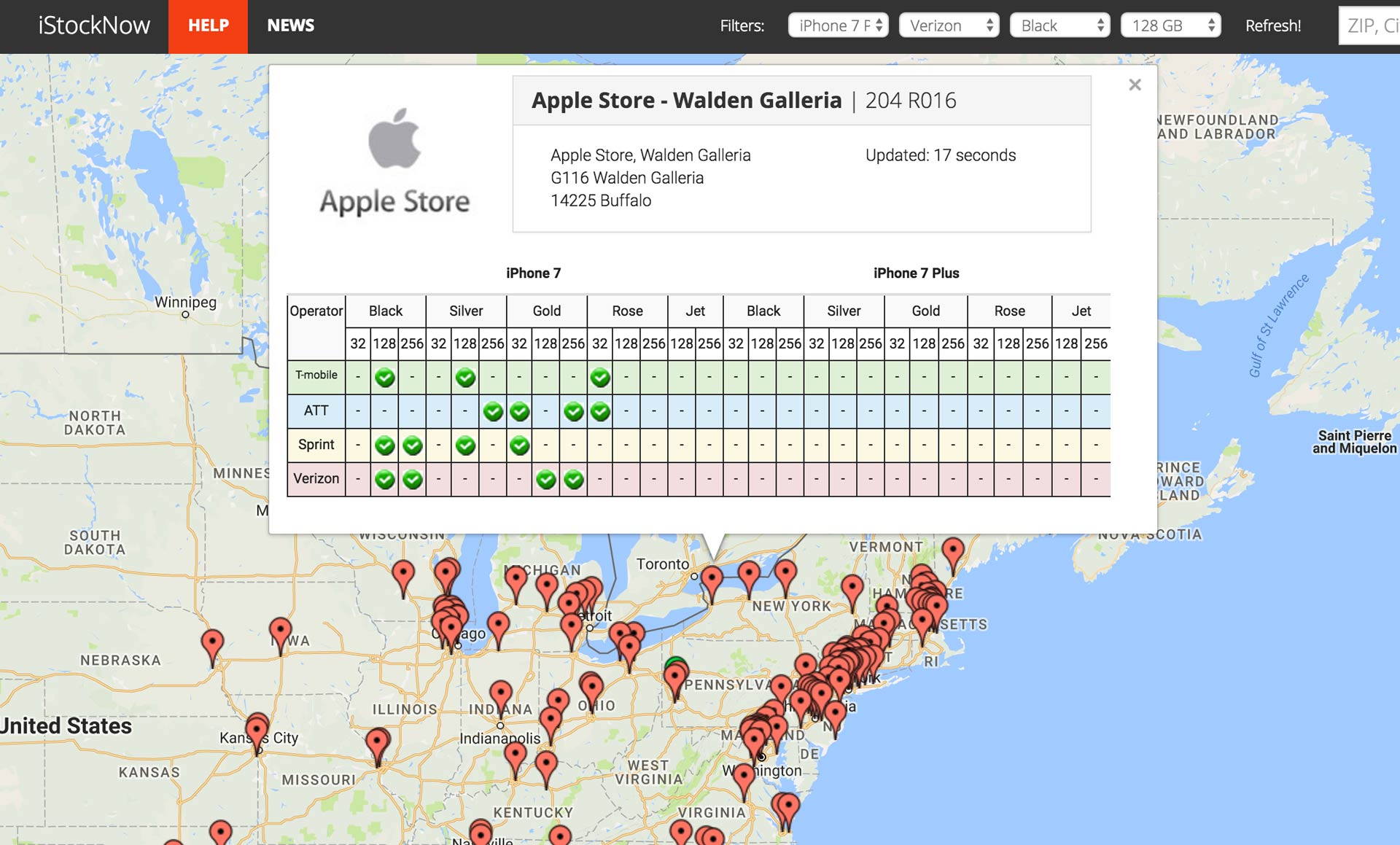Click Sprint iPhone 7 Silver 128 checkmark
The height and width of the screenshot is (845, 1400).
(x=465, y=445)
